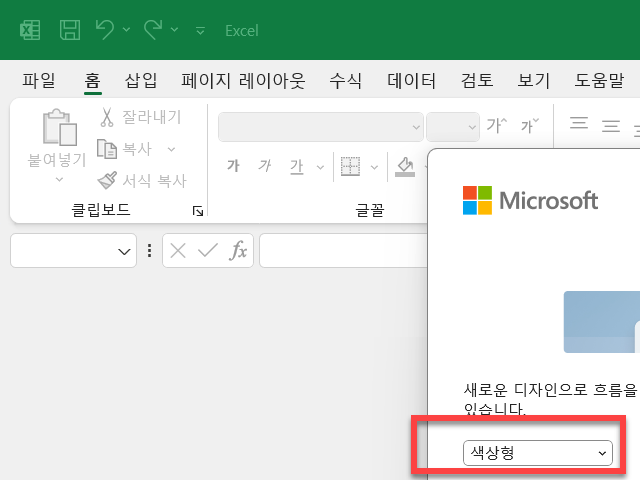This screenshot has height=480, width=640.
Task: Click the fill color paint bucket
Action: tap(405, 167)
